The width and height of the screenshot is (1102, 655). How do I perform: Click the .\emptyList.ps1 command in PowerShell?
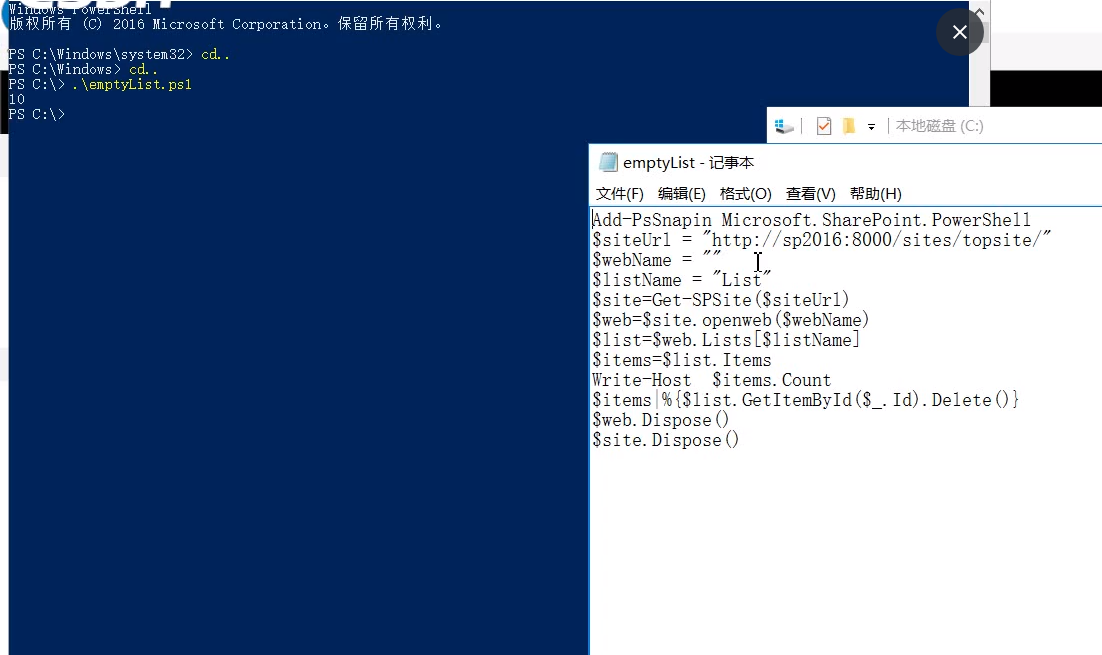[131, 84]
